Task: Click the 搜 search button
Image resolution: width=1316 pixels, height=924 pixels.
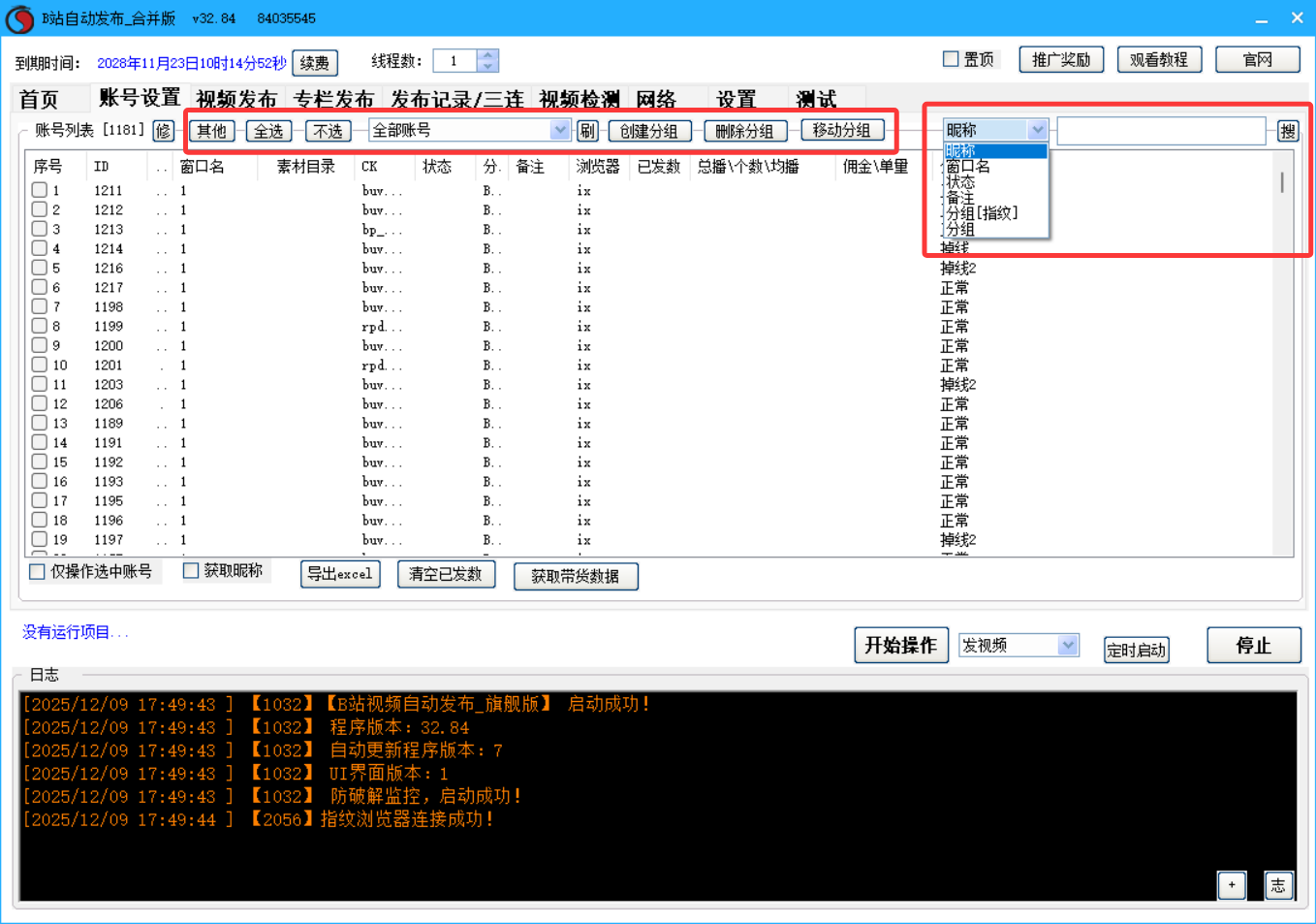Action: [x=1287, y=131]
